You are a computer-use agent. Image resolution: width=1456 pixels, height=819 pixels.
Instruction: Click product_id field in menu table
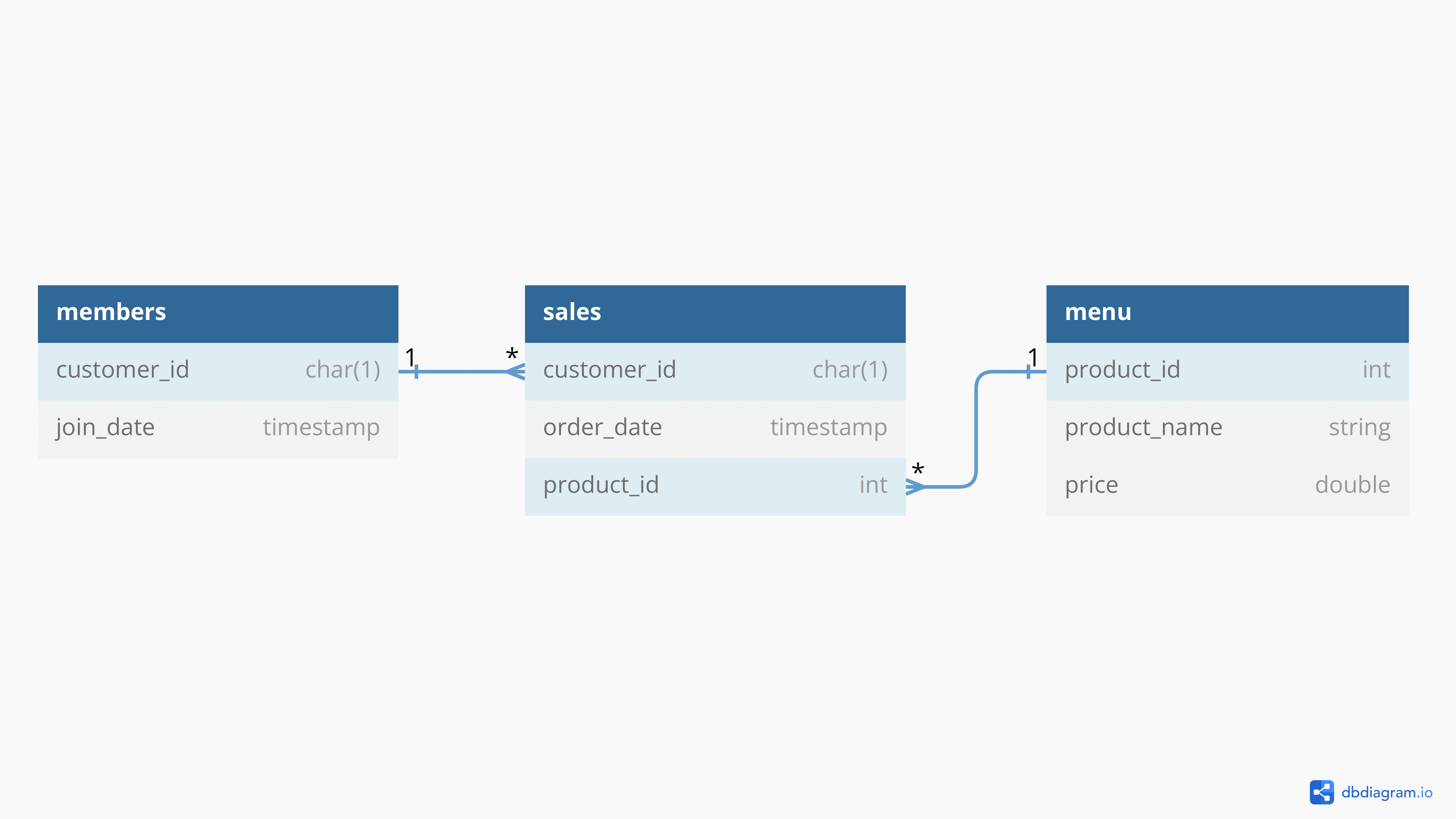point(1122,370)
